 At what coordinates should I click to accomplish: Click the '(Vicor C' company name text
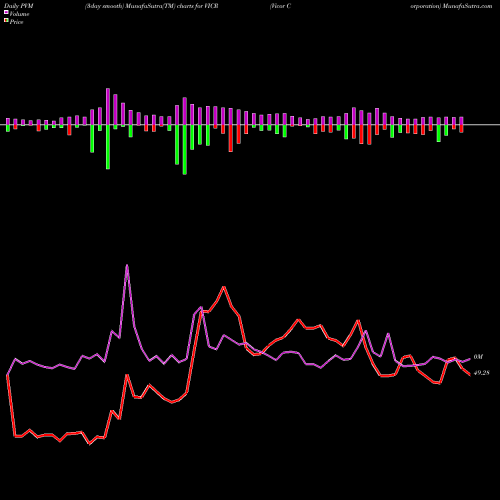point(281,6)
